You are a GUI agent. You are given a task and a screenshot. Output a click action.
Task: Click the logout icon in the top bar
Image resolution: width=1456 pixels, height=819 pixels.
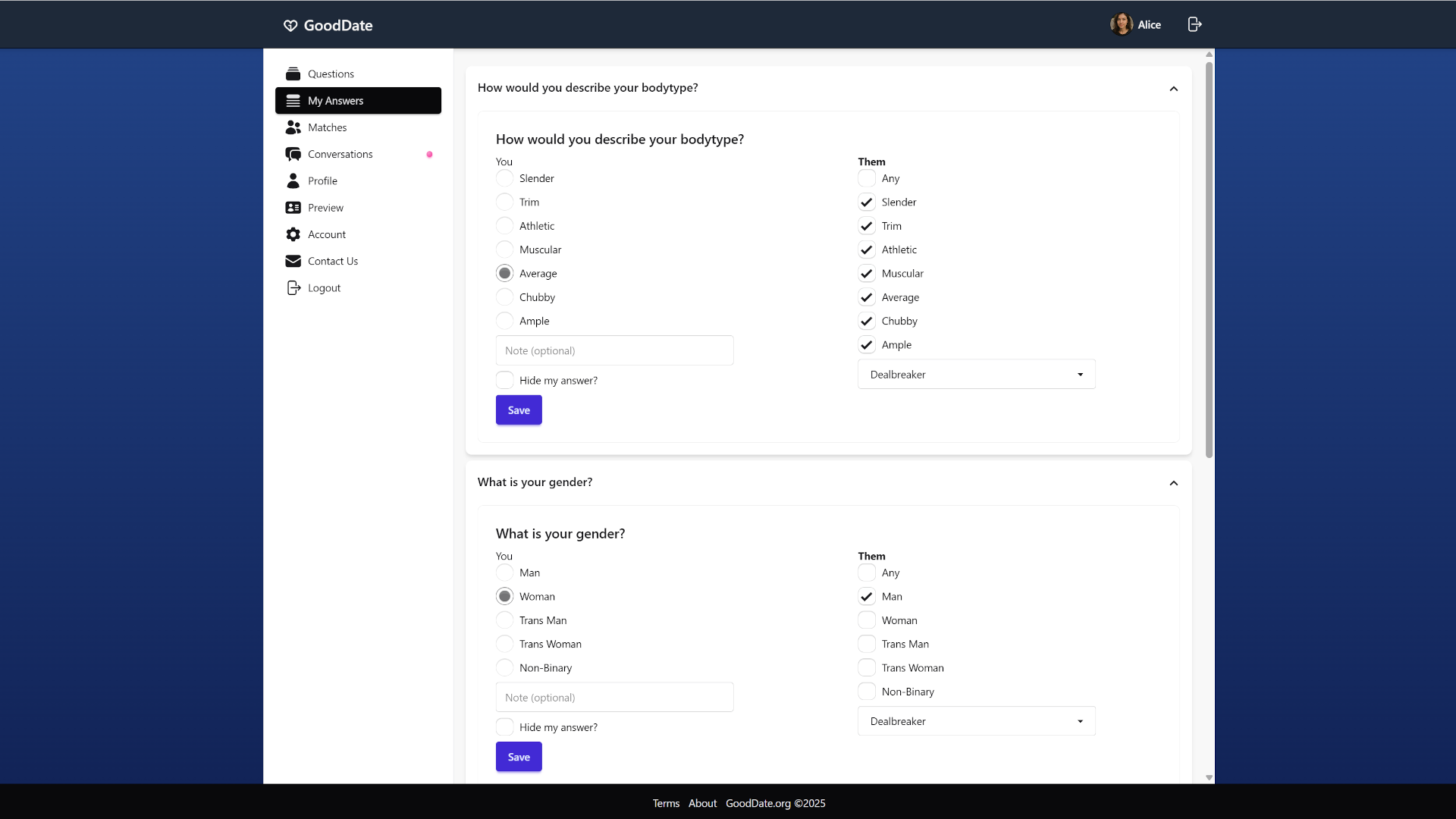[1194, 24]
